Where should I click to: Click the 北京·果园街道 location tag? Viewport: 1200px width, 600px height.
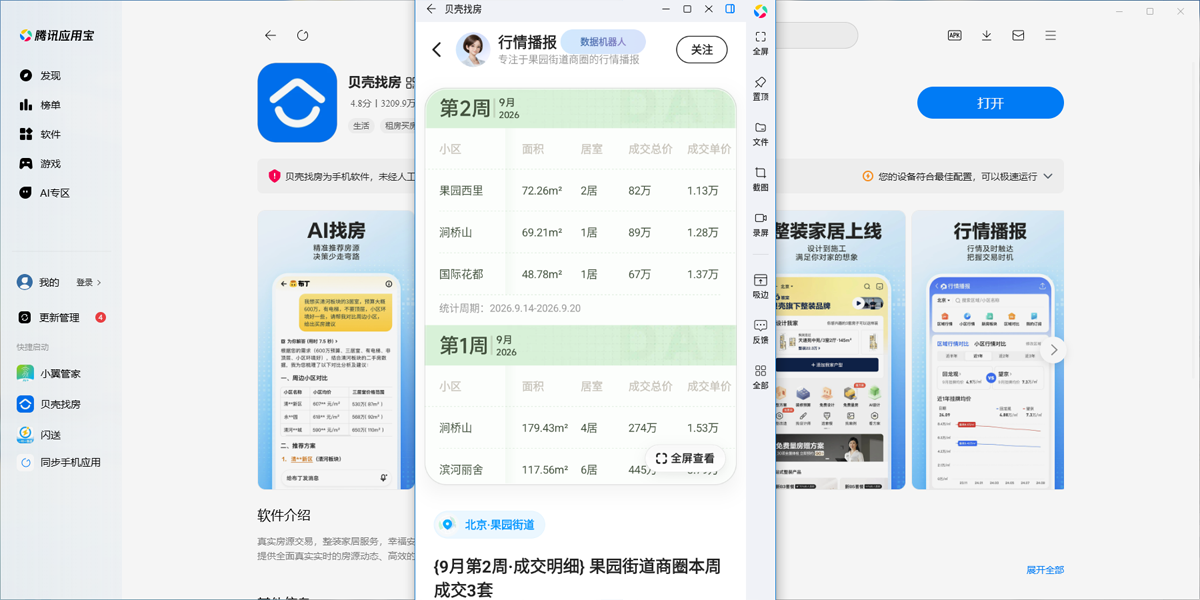pyautogui.click(x=490, y=525)
